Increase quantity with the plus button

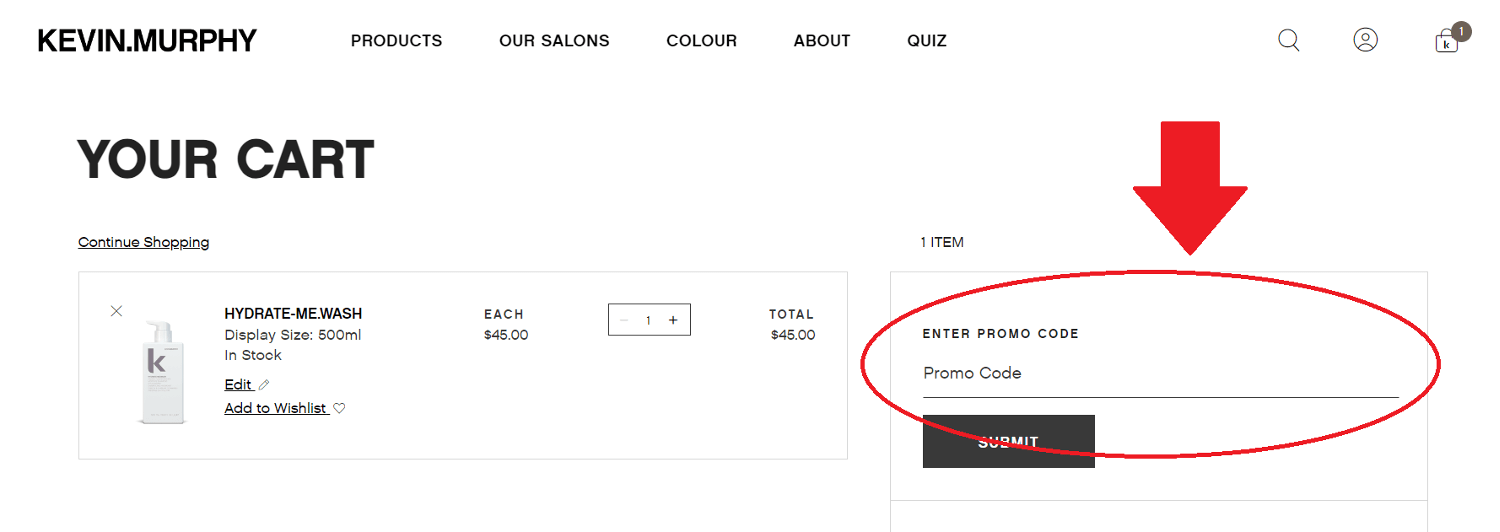click(673, 320)
